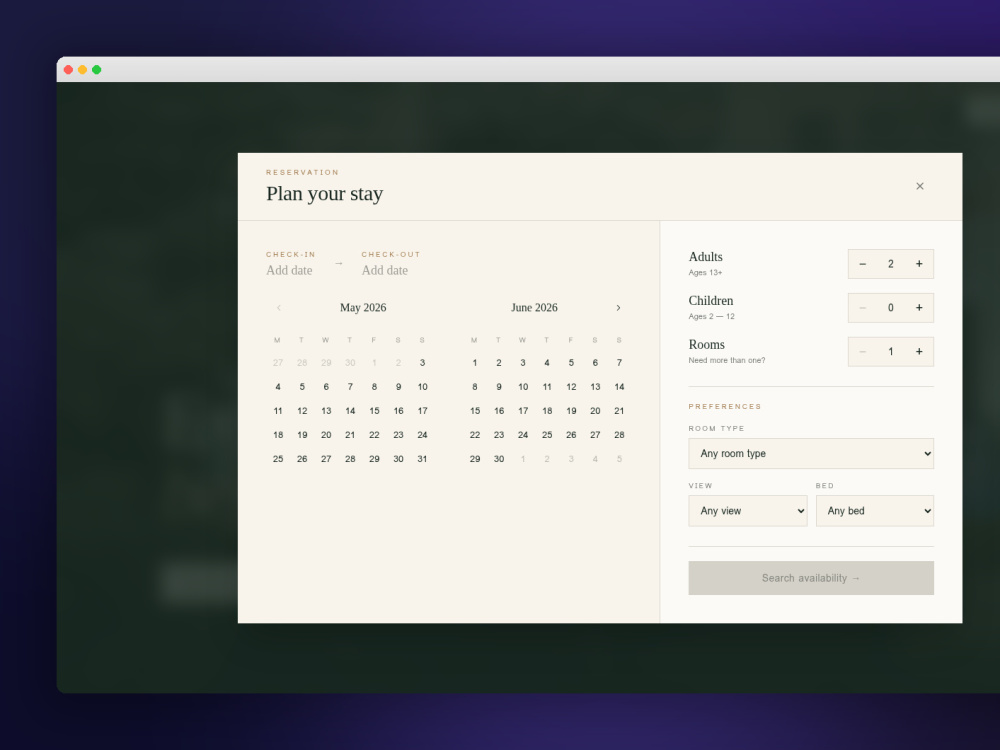Pick June 30 on the calendar
The height and width of the screenshot is (750, 1000).
499,459
